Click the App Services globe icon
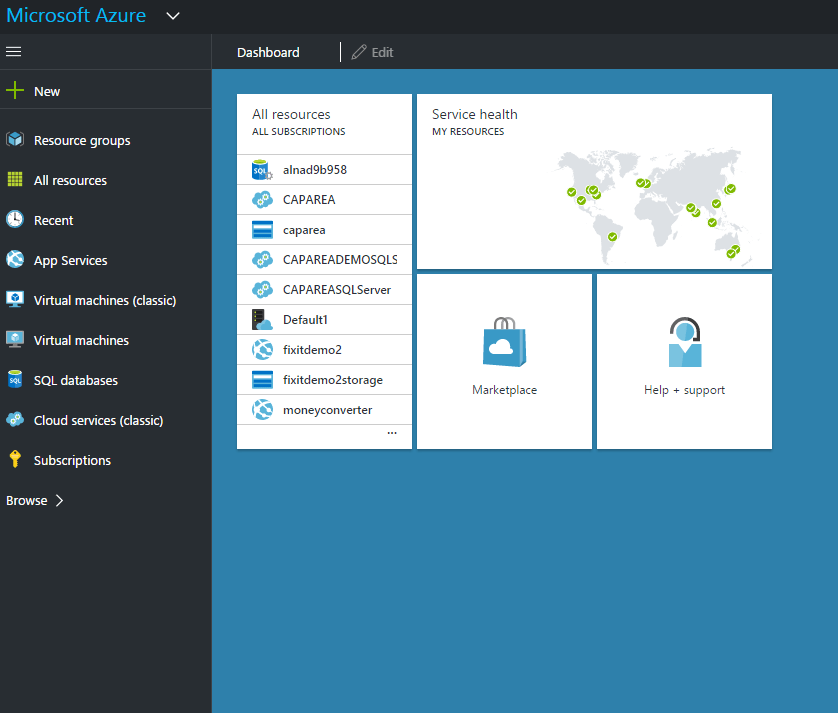This screenshot has height=713, width=838. pos(15,259)
